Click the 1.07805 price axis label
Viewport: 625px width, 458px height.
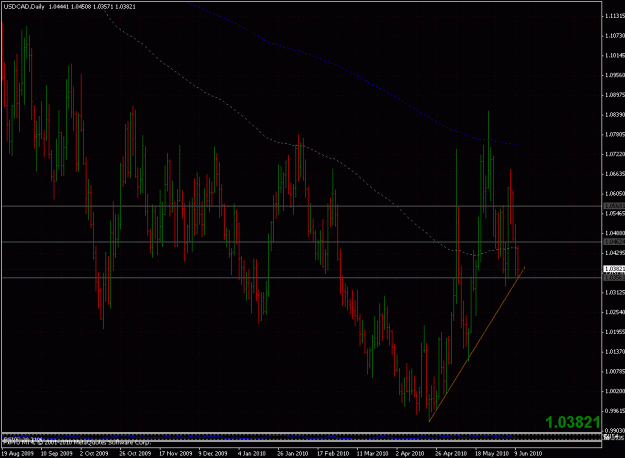pyautogui.click(x=614, y=134)
